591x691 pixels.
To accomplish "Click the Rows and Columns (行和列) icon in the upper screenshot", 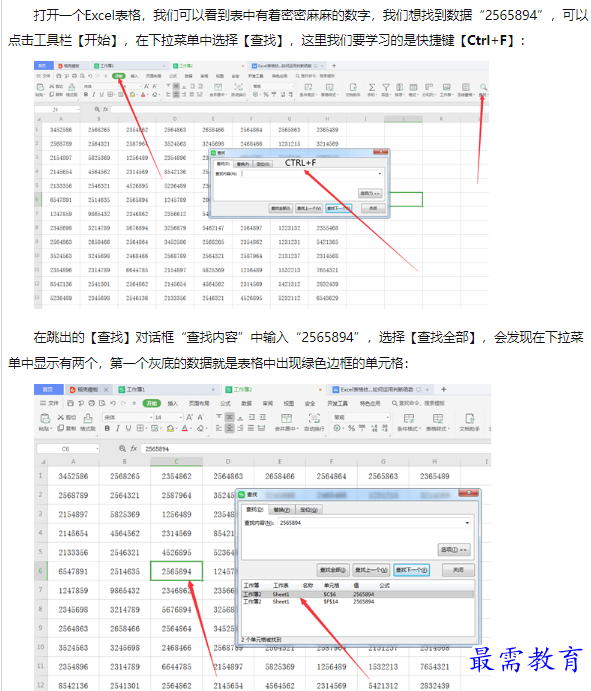I will (x=429, y=87).
